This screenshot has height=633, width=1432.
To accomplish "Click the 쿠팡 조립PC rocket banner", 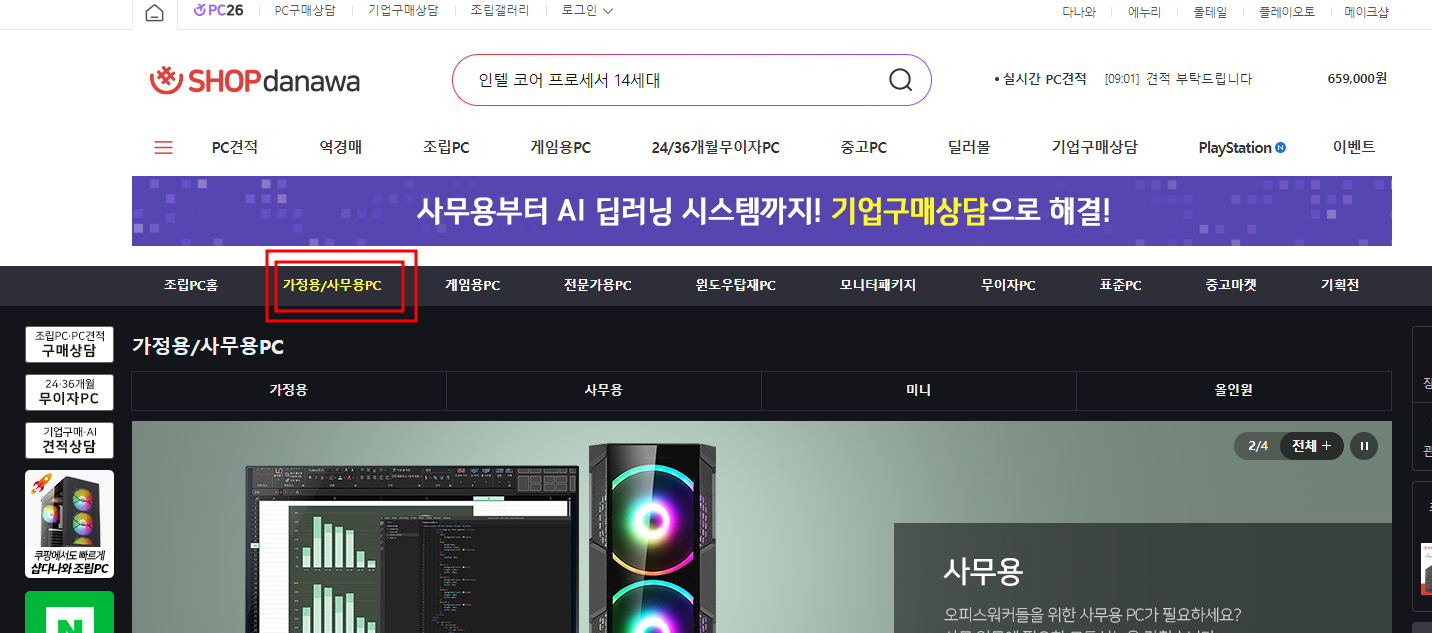I will (69, 524).
